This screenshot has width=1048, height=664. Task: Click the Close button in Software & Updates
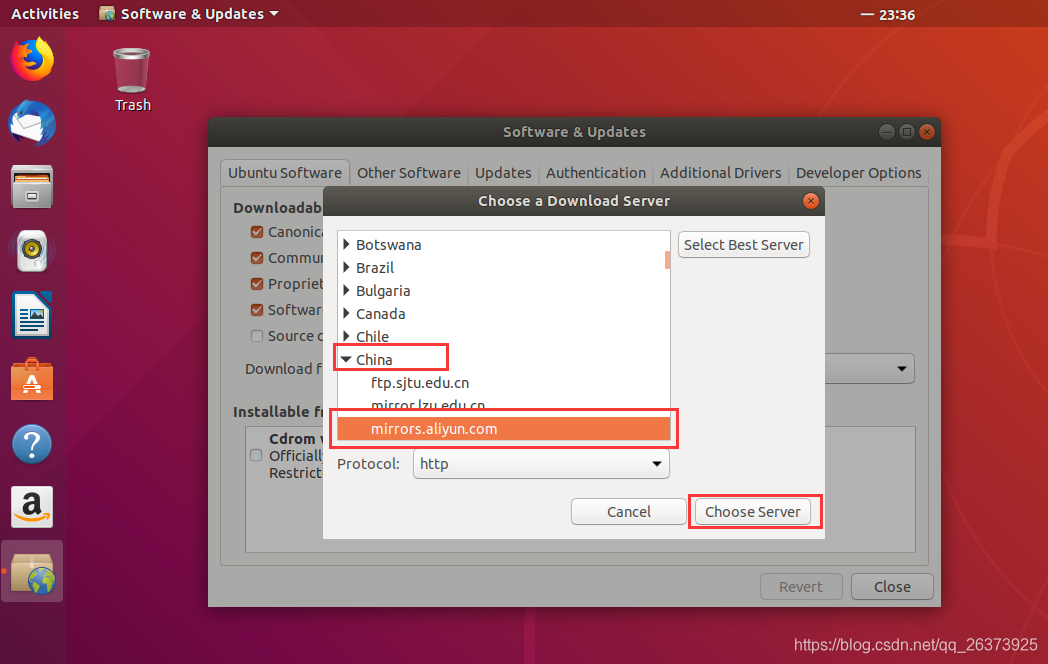point(892,586)
